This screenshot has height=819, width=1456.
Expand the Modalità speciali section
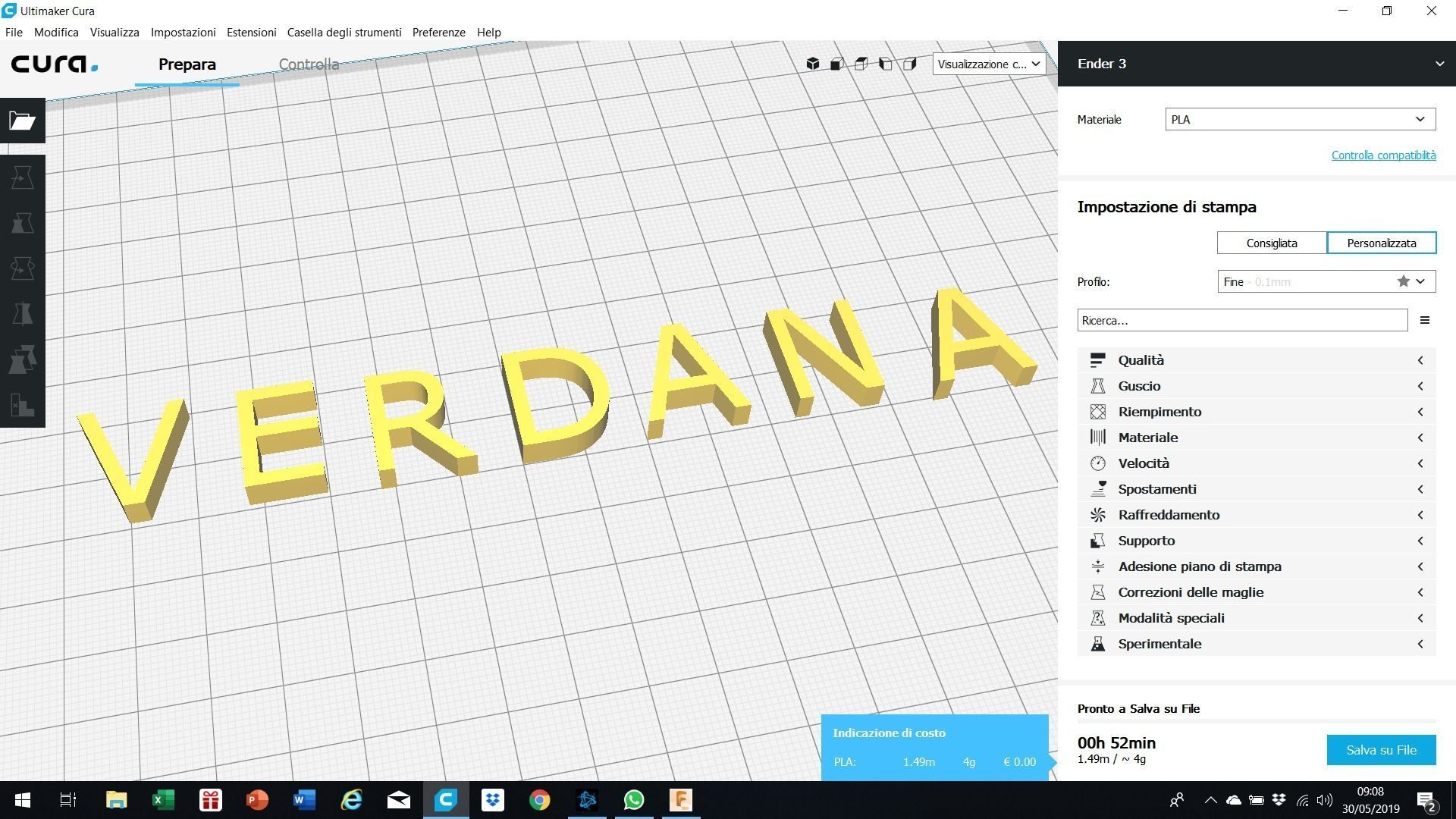point(1257,618)
